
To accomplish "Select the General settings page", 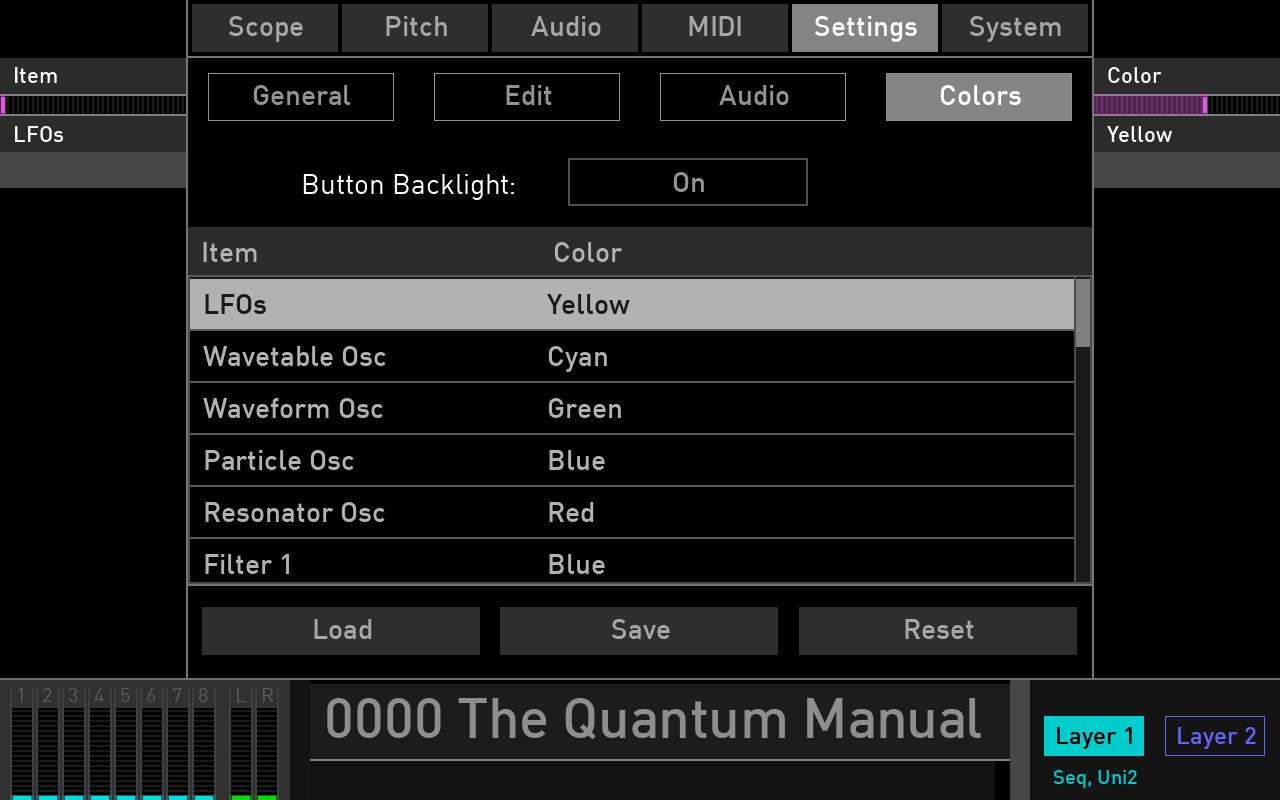I will click(300, 96).
